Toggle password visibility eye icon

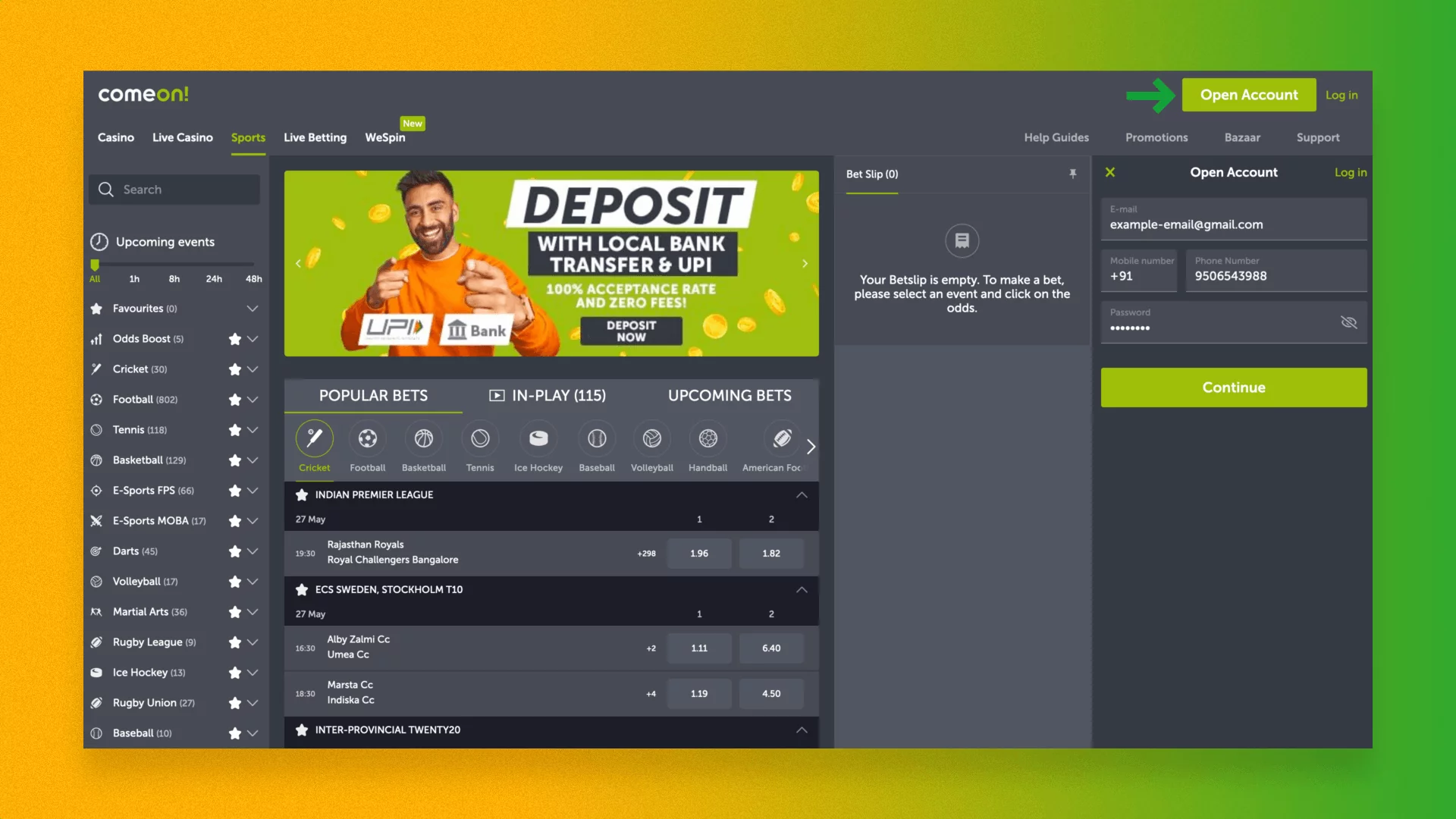click(x=1348, y=322)
